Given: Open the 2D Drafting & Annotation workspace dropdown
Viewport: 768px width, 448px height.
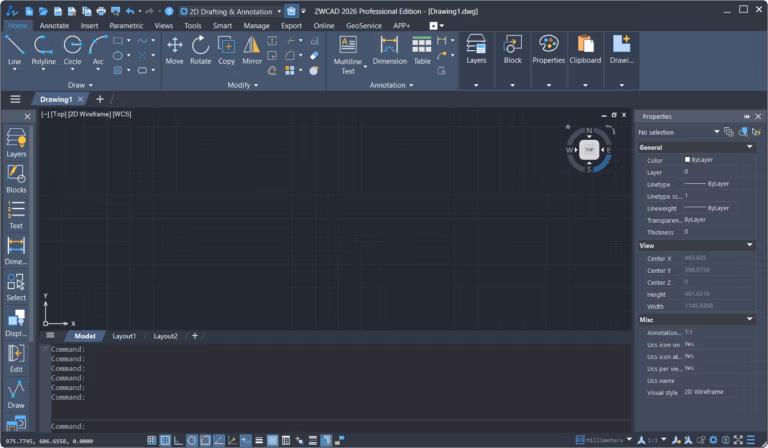Looking at the screenshot, I should coord(230,11).
